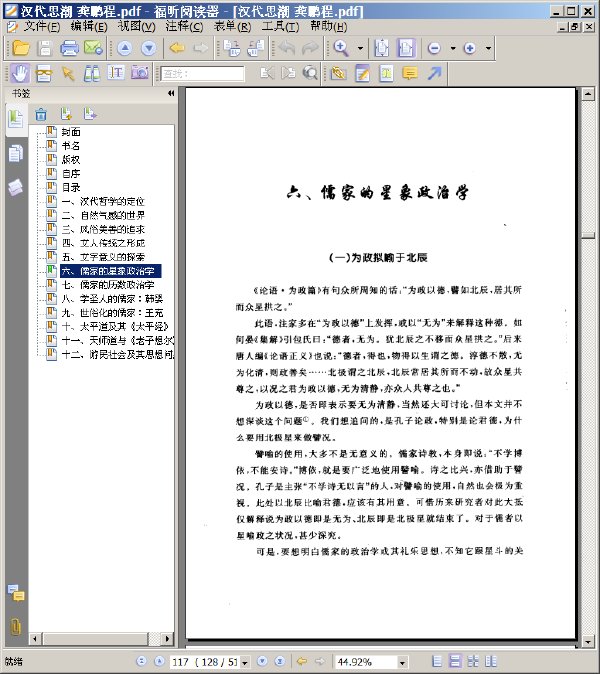Screen dimensions: 600x674
Task: Open the 文件(F) menu
Action: click(41, 27)
